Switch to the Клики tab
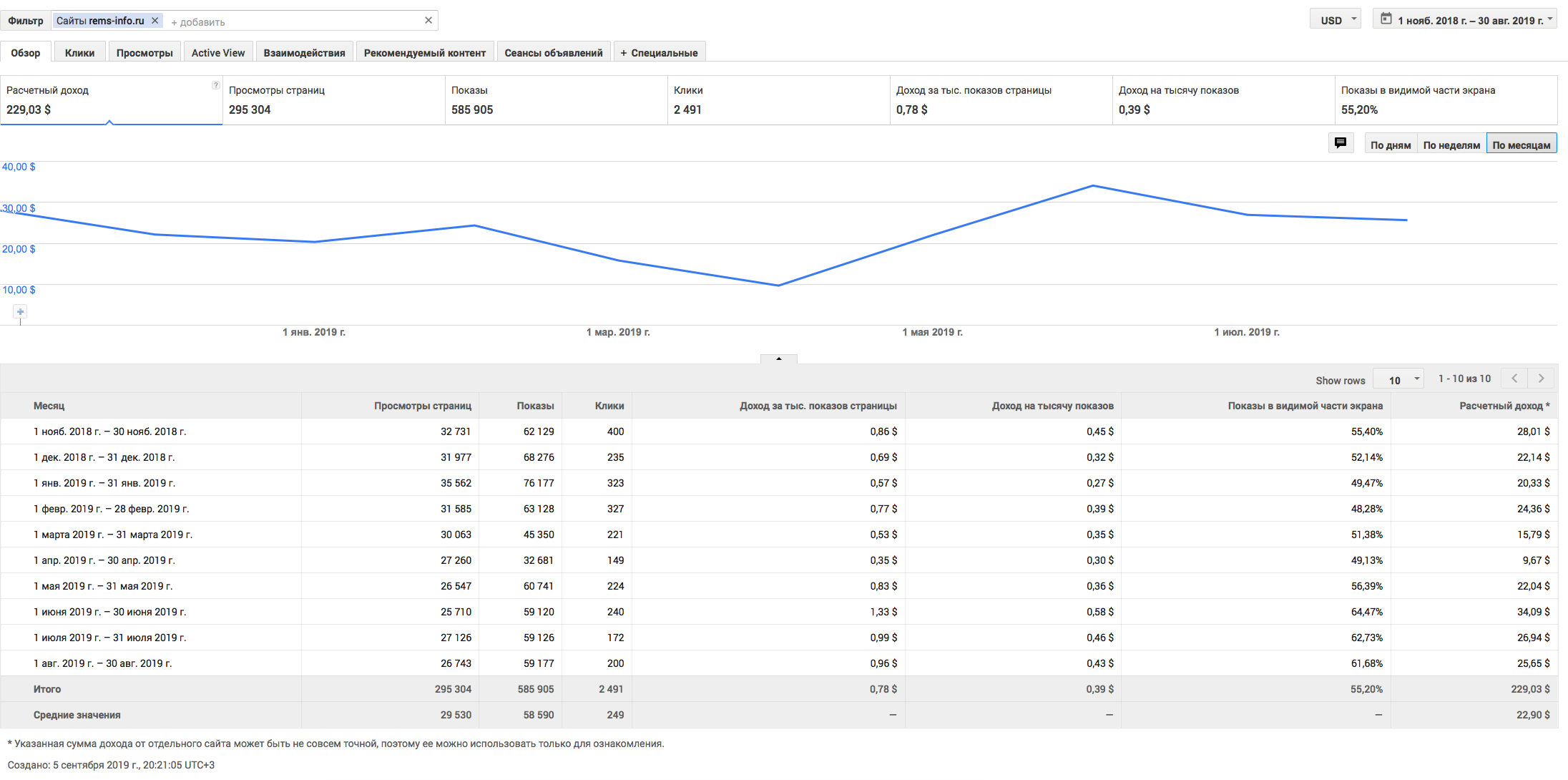Viewport: 1568px width, 780px height. [x=79, y=53]
